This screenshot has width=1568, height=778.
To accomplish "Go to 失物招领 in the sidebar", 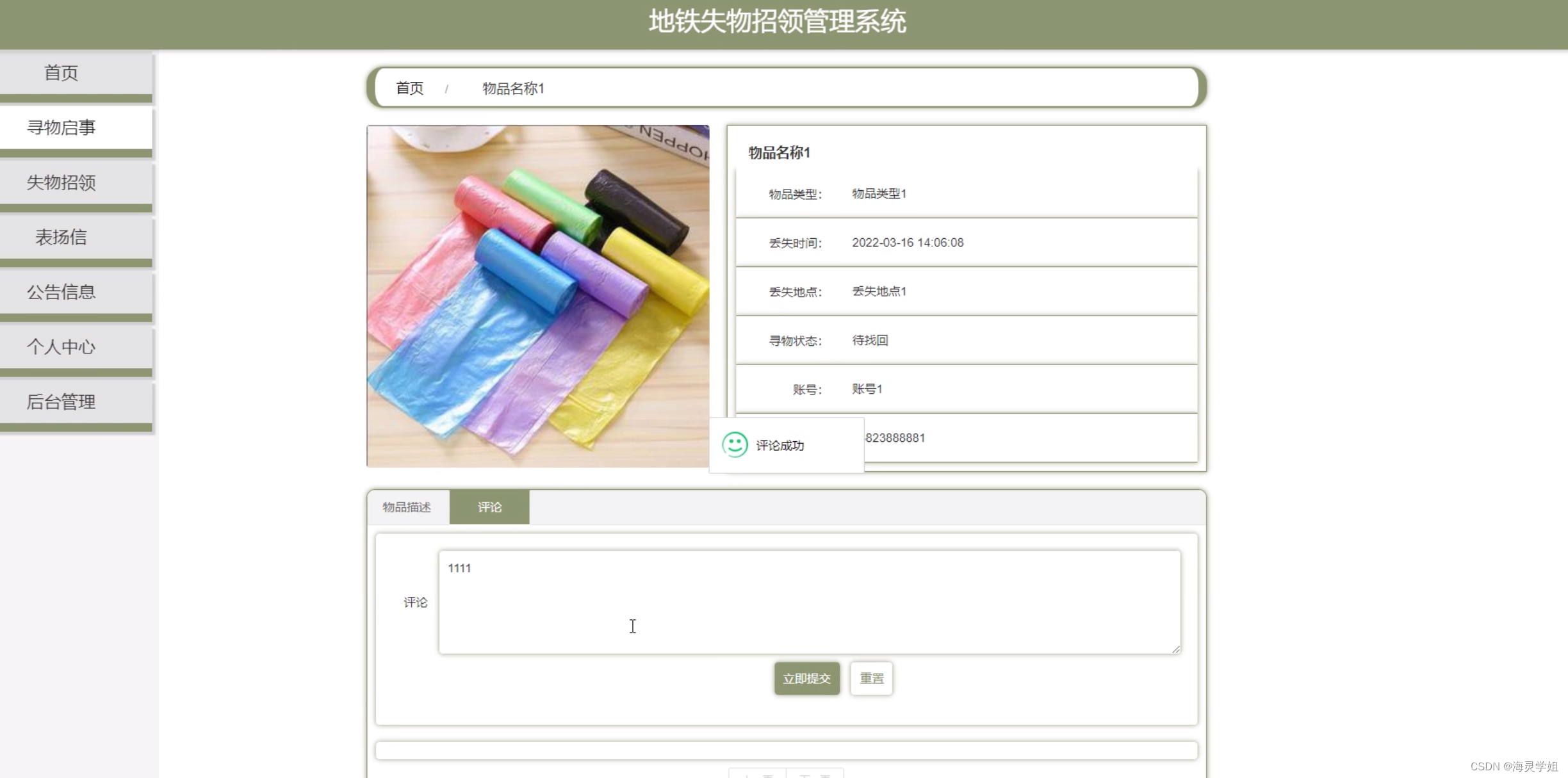I will (x=61, y=182).
